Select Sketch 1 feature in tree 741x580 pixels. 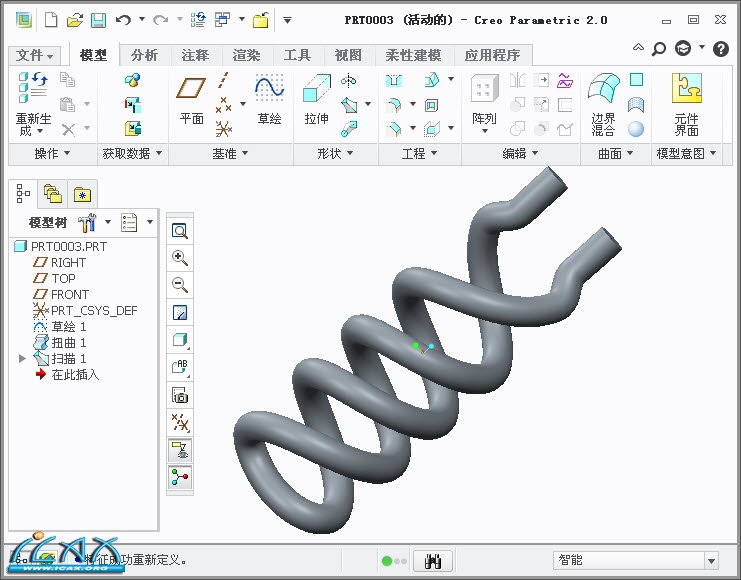tap(60, 327)
